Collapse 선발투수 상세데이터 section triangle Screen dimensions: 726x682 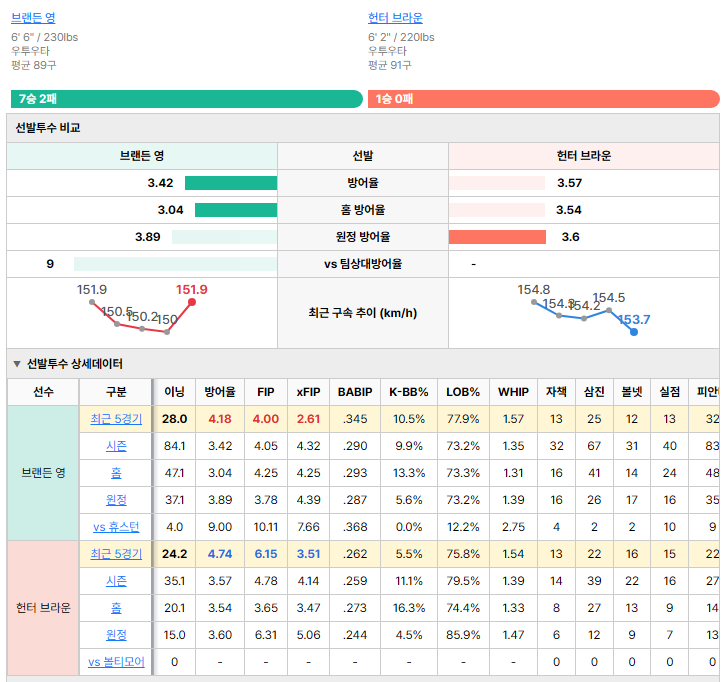[17, 364]
